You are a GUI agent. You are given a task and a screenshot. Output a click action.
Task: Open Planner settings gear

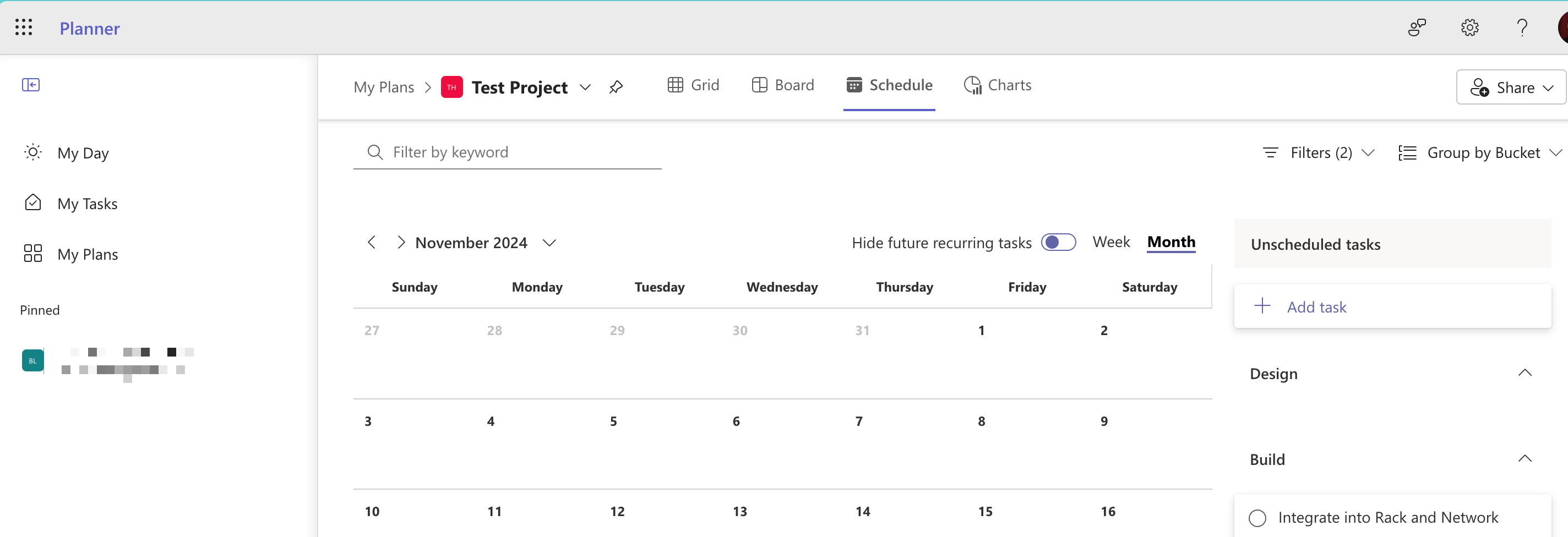(1469, 28)
